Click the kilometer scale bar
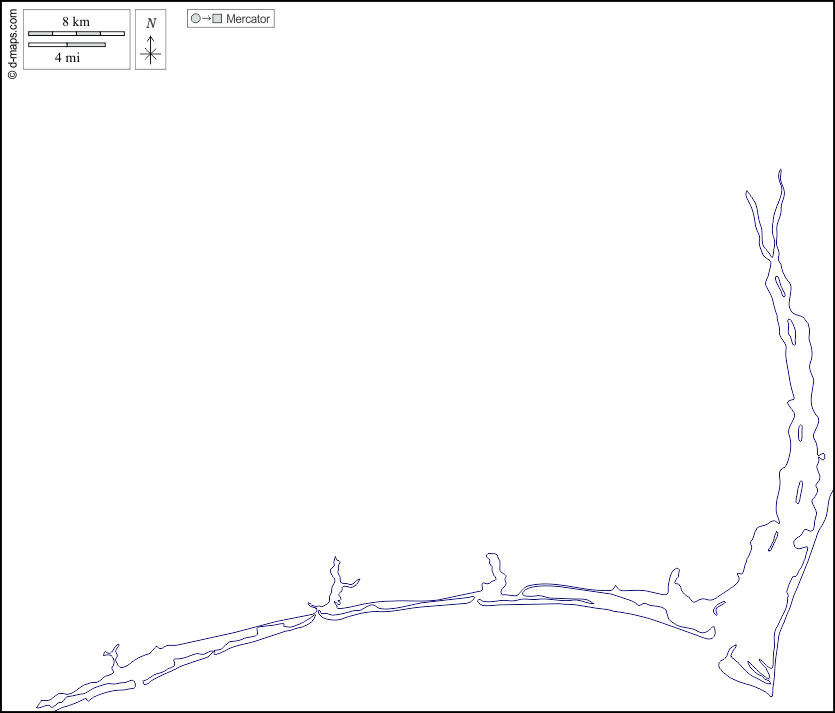This screenshot has height=713, width=835. pyautogui.click(x=76, y=34)
